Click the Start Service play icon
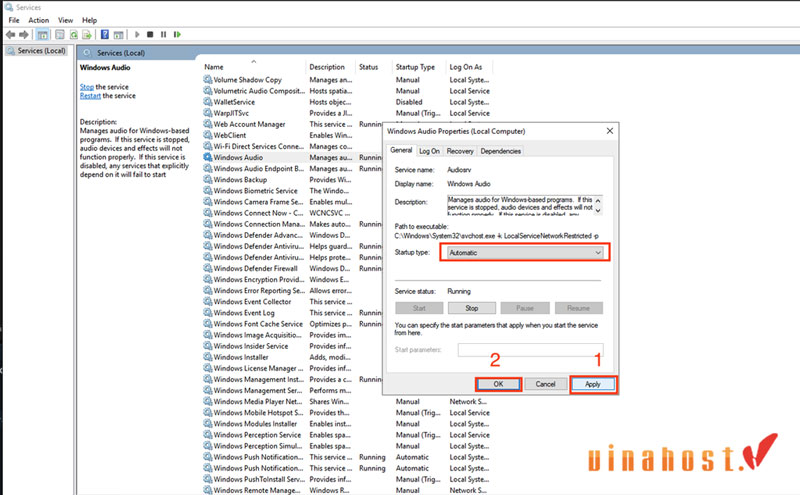Viewport: 800px width, 495px height. click(137, 35)
